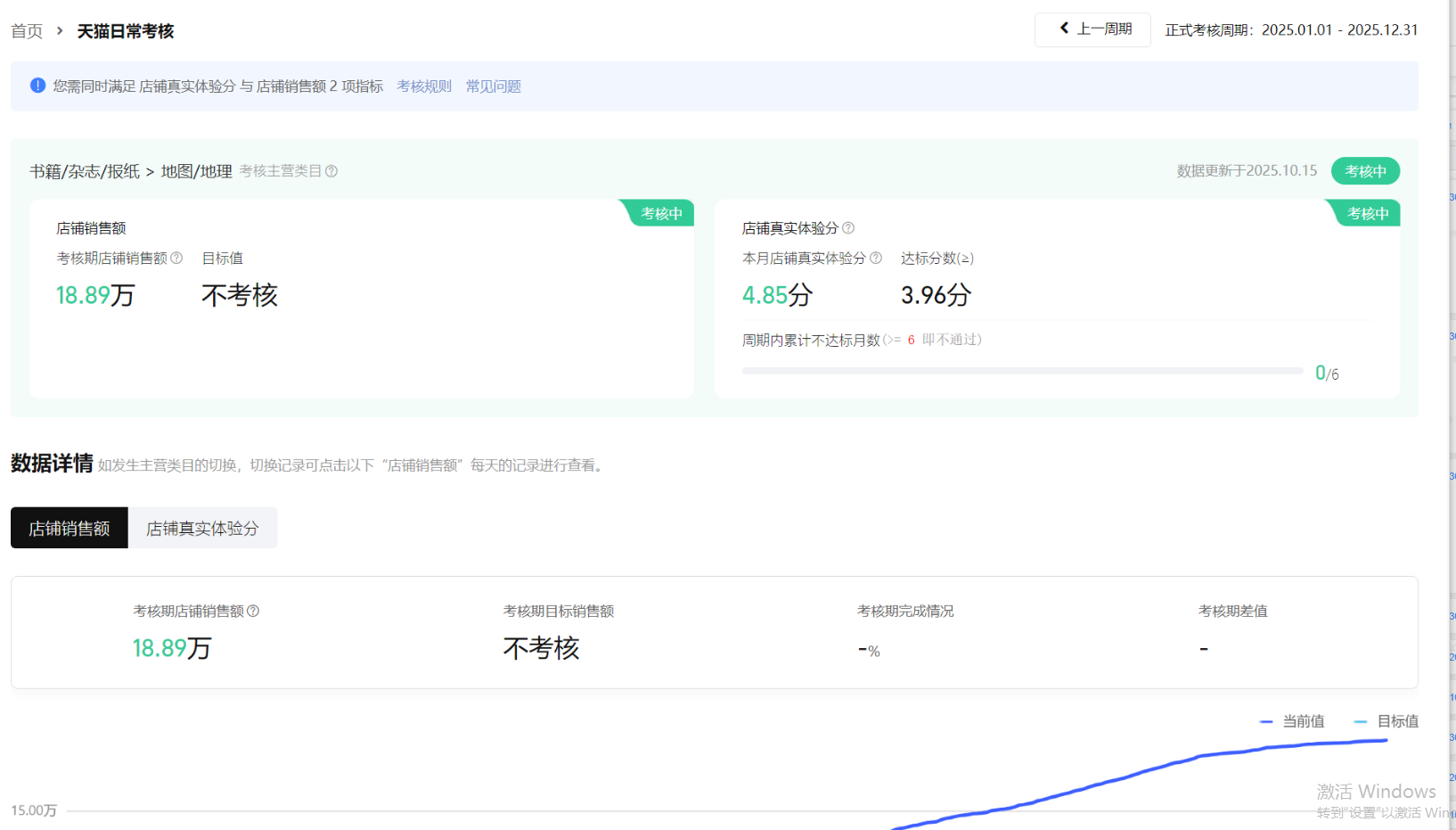Go to 首页 via breadcrumb
The image size is (1456, 830).
[x=27, y=31]
